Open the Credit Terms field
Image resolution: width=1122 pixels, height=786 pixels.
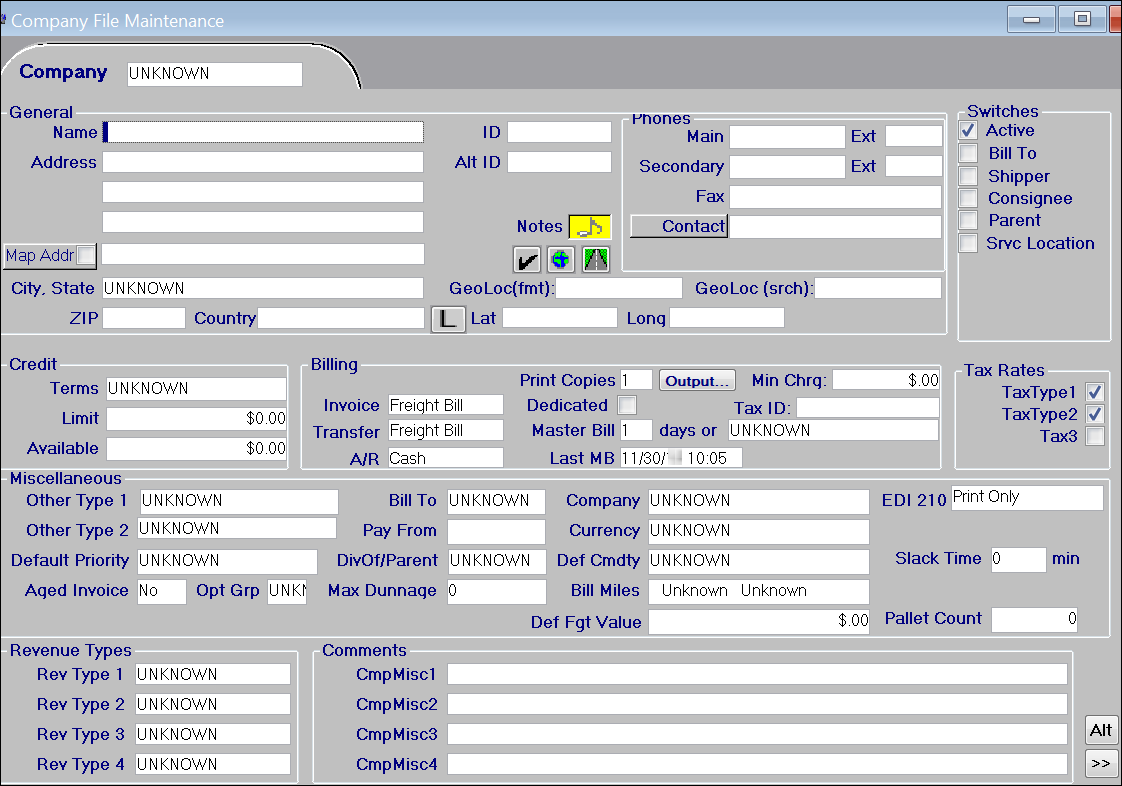point(196,389)
